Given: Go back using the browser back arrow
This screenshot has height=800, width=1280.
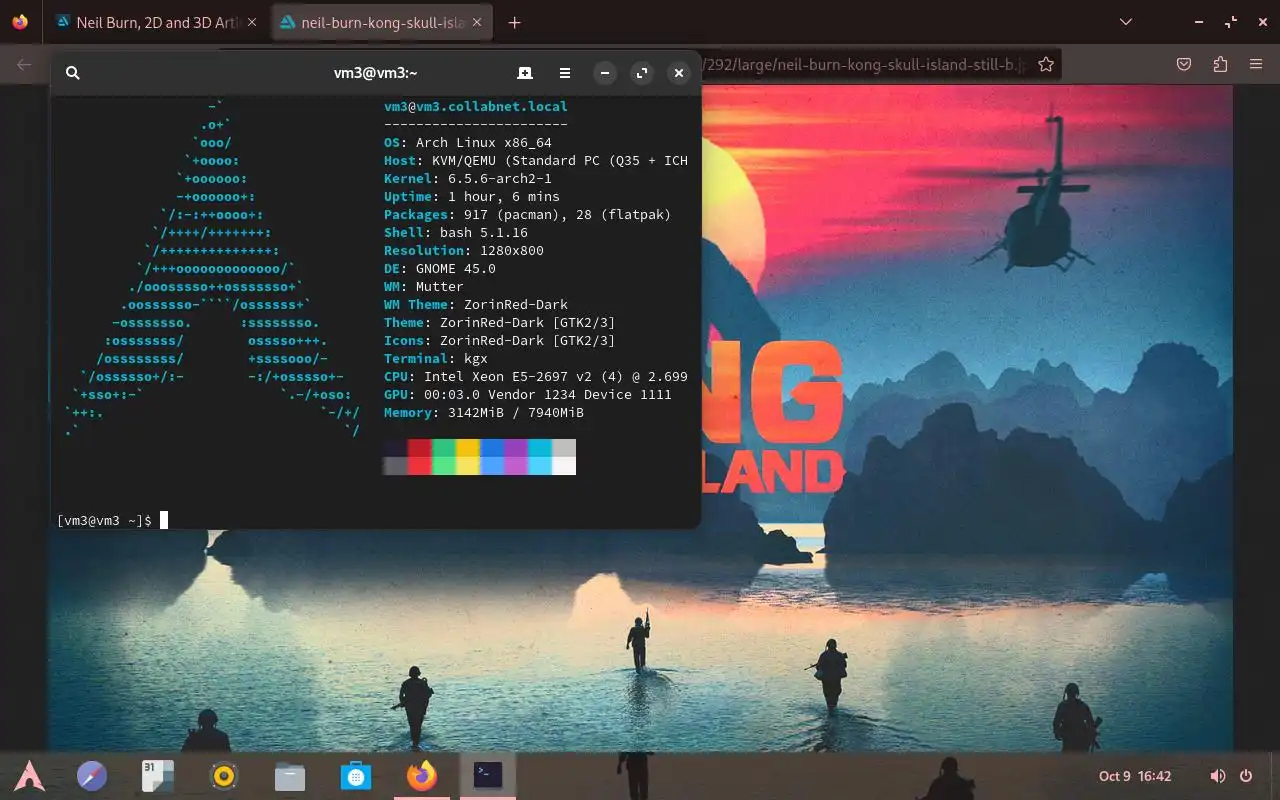Looking at the screenshot, I should tap(24, 64).
